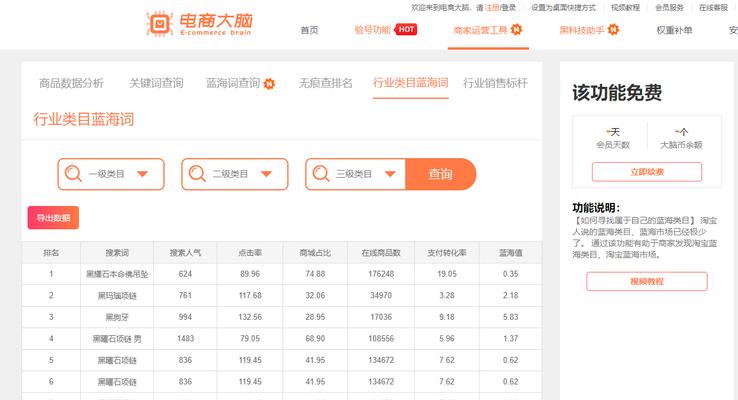
Task: Select search term 黑曜石本命佛吊坠
Action: (x=117, y=274)
